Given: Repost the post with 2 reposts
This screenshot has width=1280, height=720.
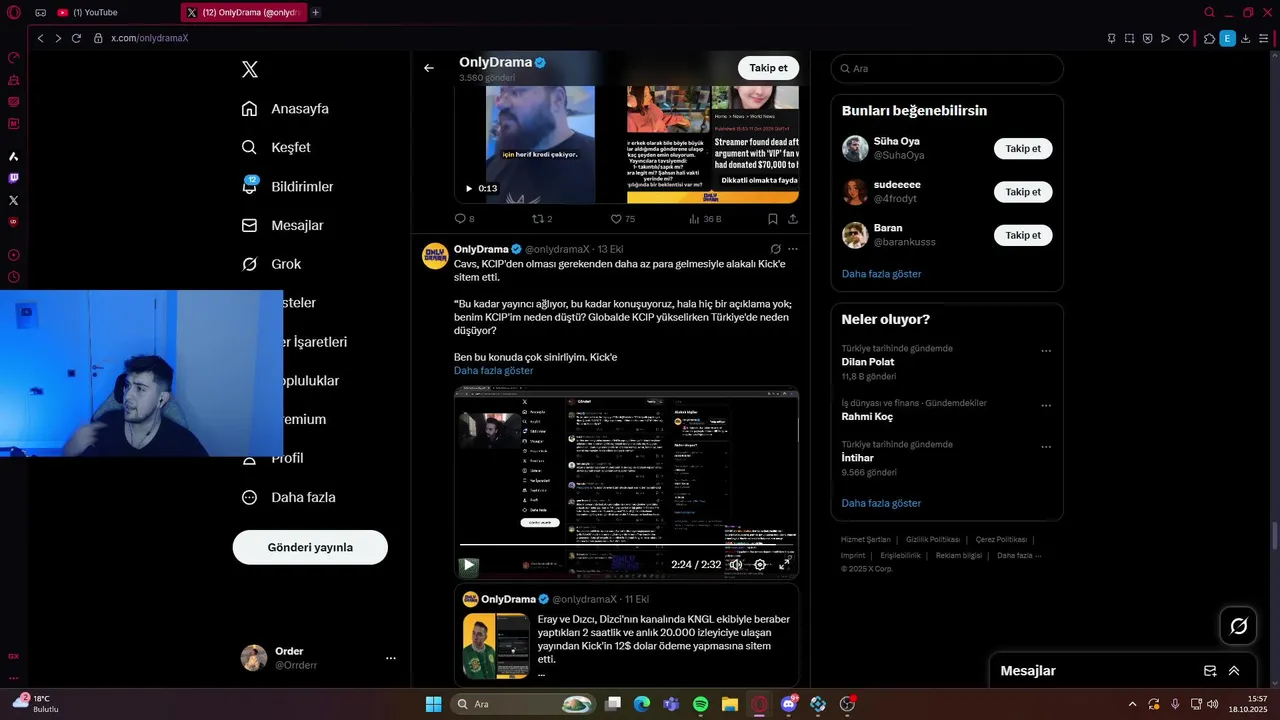Looking at the screenshot, I should pos(541,219).
